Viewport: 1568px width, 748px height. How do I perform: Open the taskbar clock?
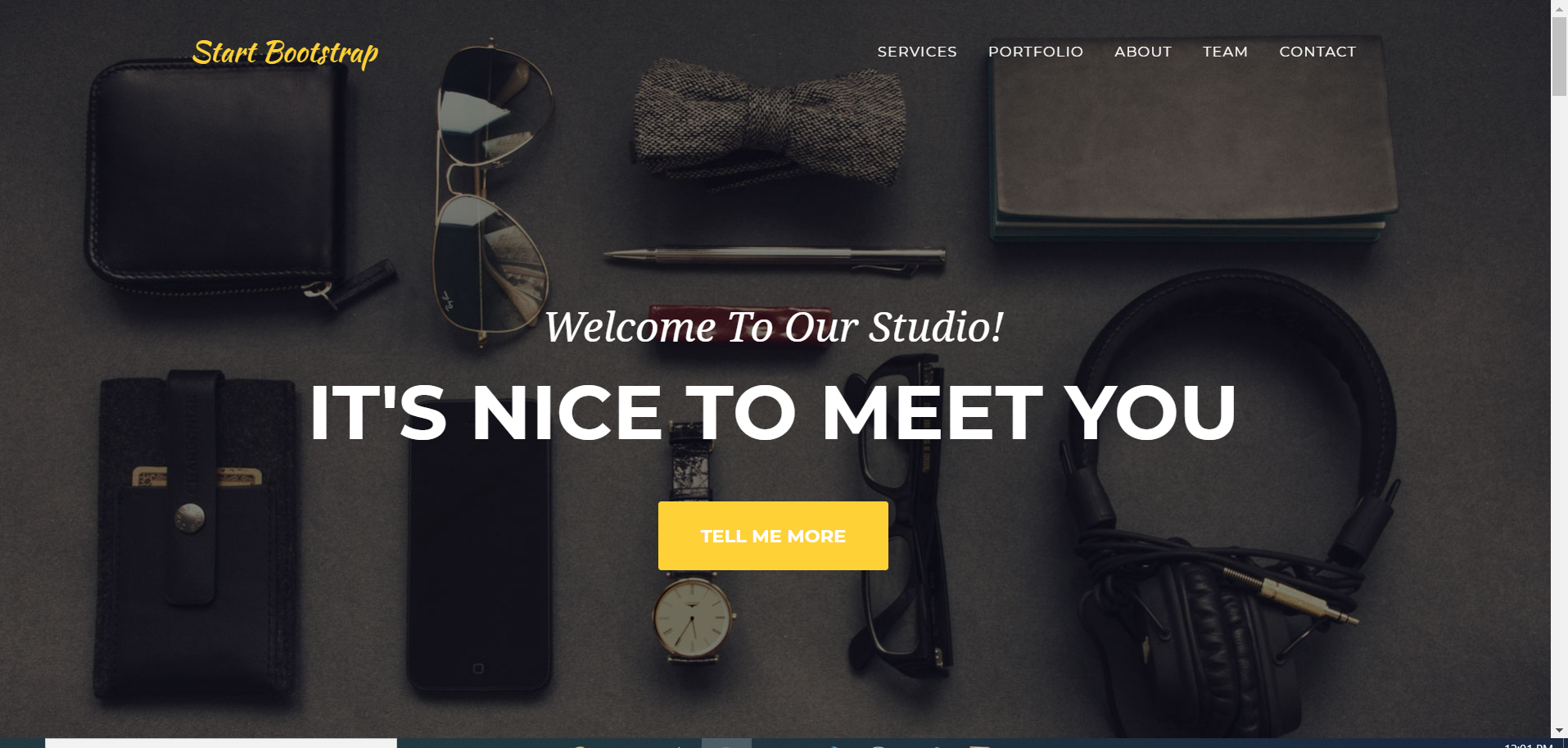1528,745
